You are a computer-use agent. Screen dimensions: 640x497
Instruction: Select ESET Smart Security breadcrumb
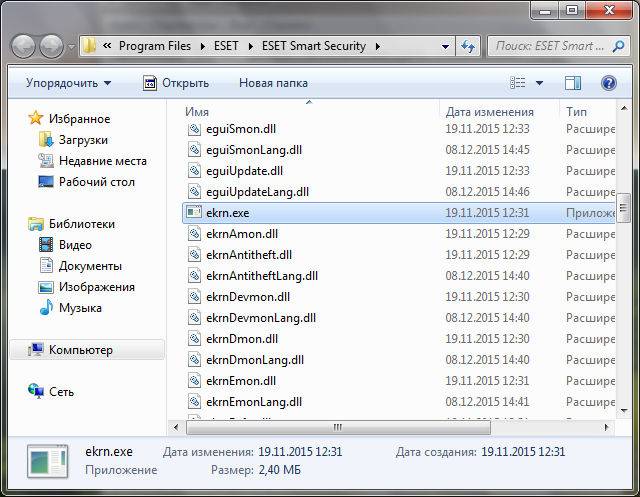[313, 46]
